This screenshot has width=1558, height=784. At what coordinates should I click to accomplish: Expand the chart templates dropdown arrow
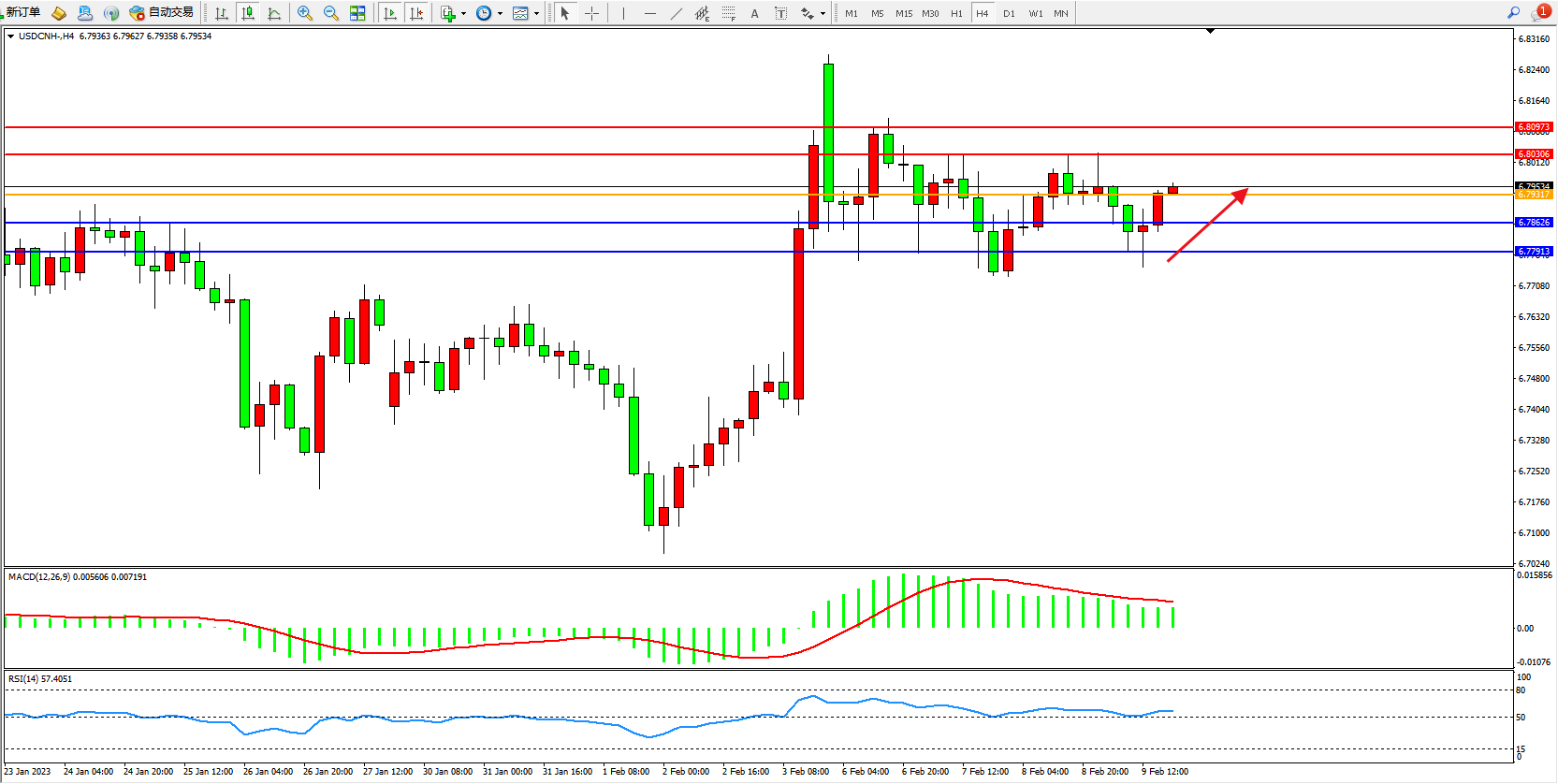(536, 13)
